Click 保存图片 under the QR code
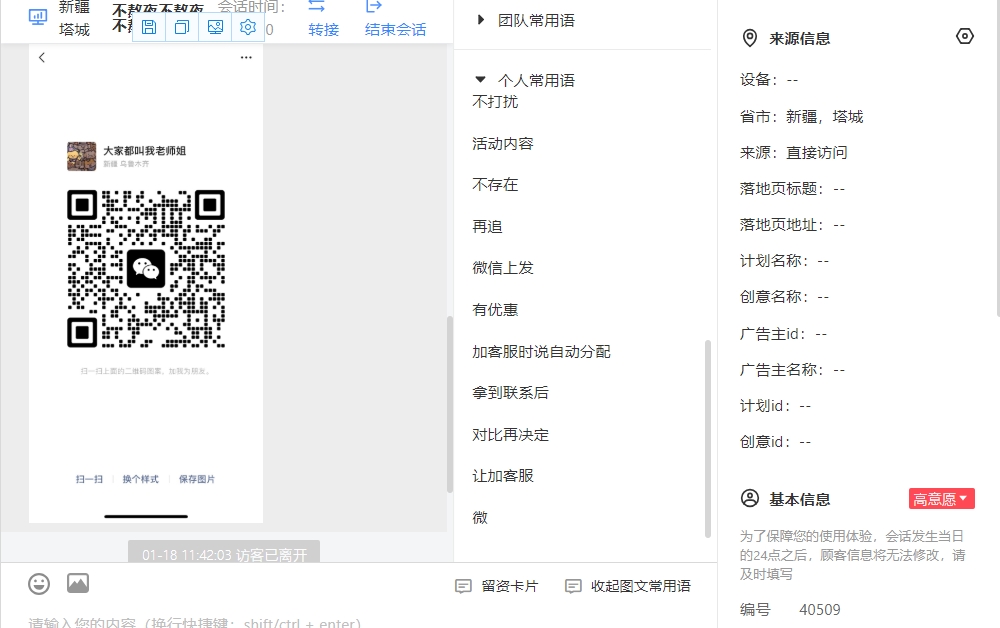Screen dimensions: 1000x628 tap(197, 479)
